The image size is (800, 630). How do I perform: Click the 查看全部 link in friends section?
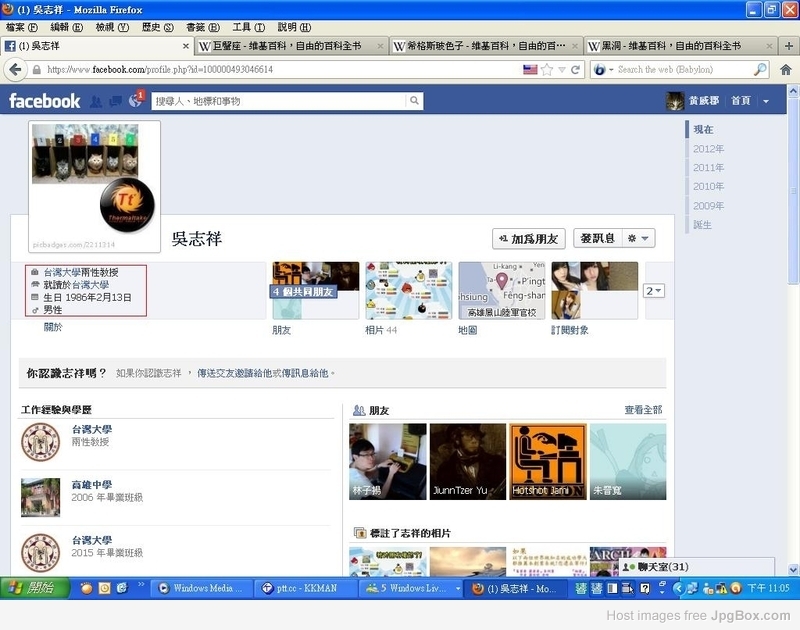pos(643,410)
